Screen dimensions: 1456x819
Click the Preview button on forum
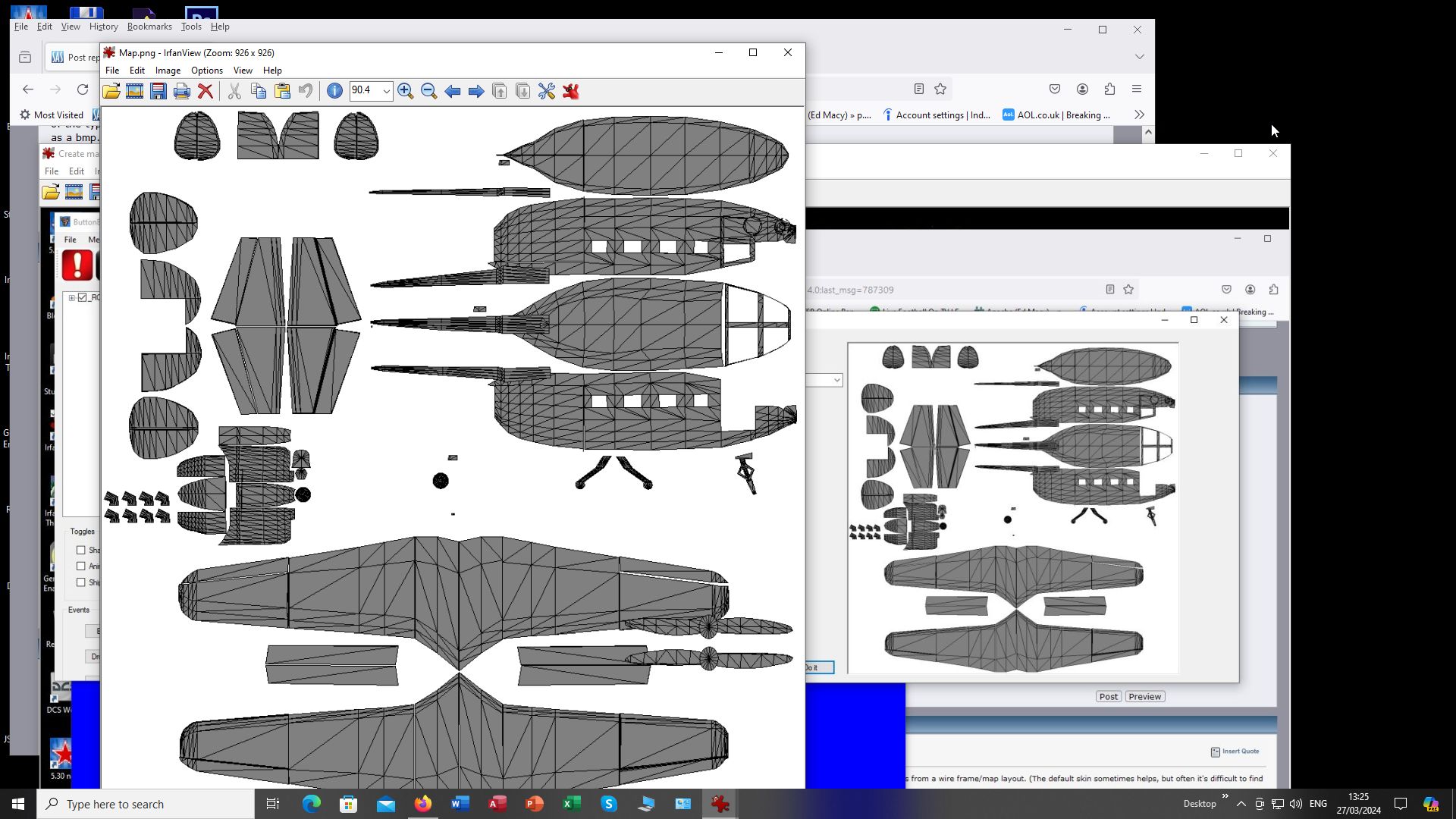tap(1144, 696)
